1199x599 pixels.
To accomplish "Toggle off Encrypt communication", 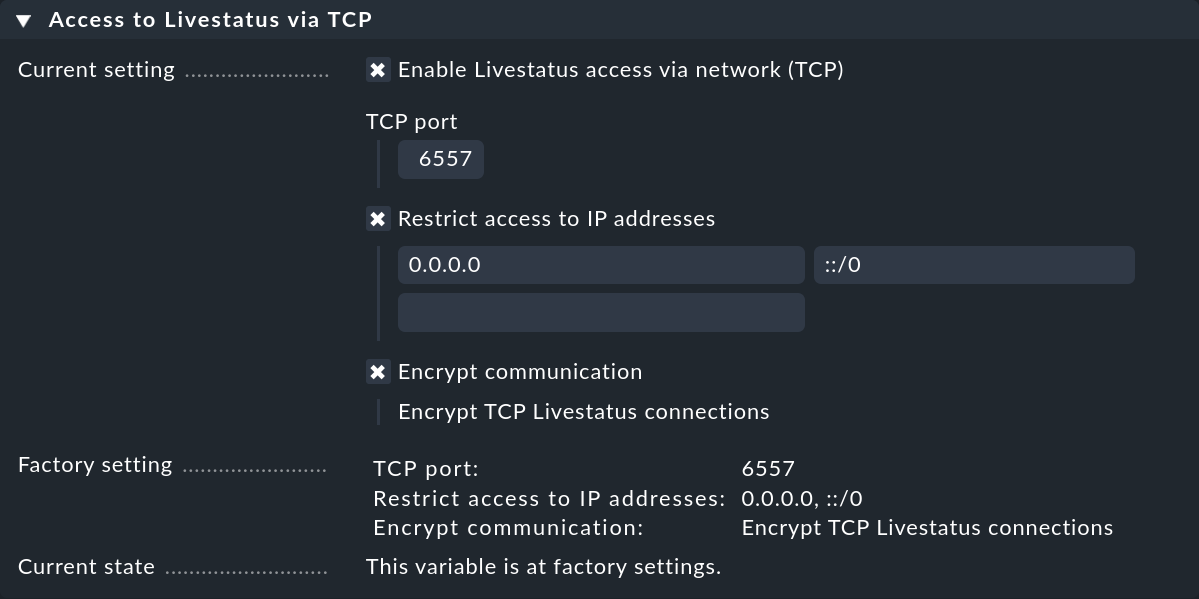I will pyautogui.click(x=377, y=371).
